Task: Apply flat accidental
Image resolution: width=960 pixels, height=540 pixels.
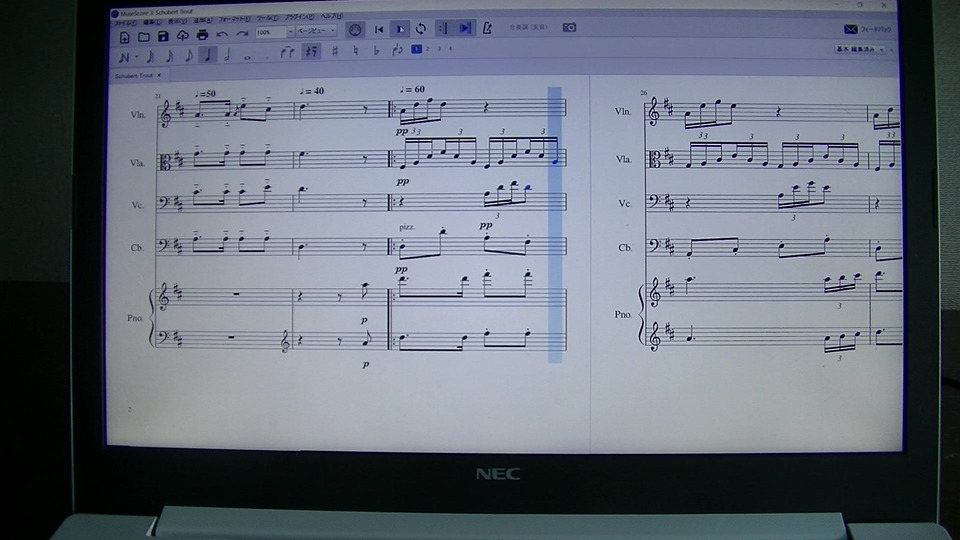Action: click(377, 51)
